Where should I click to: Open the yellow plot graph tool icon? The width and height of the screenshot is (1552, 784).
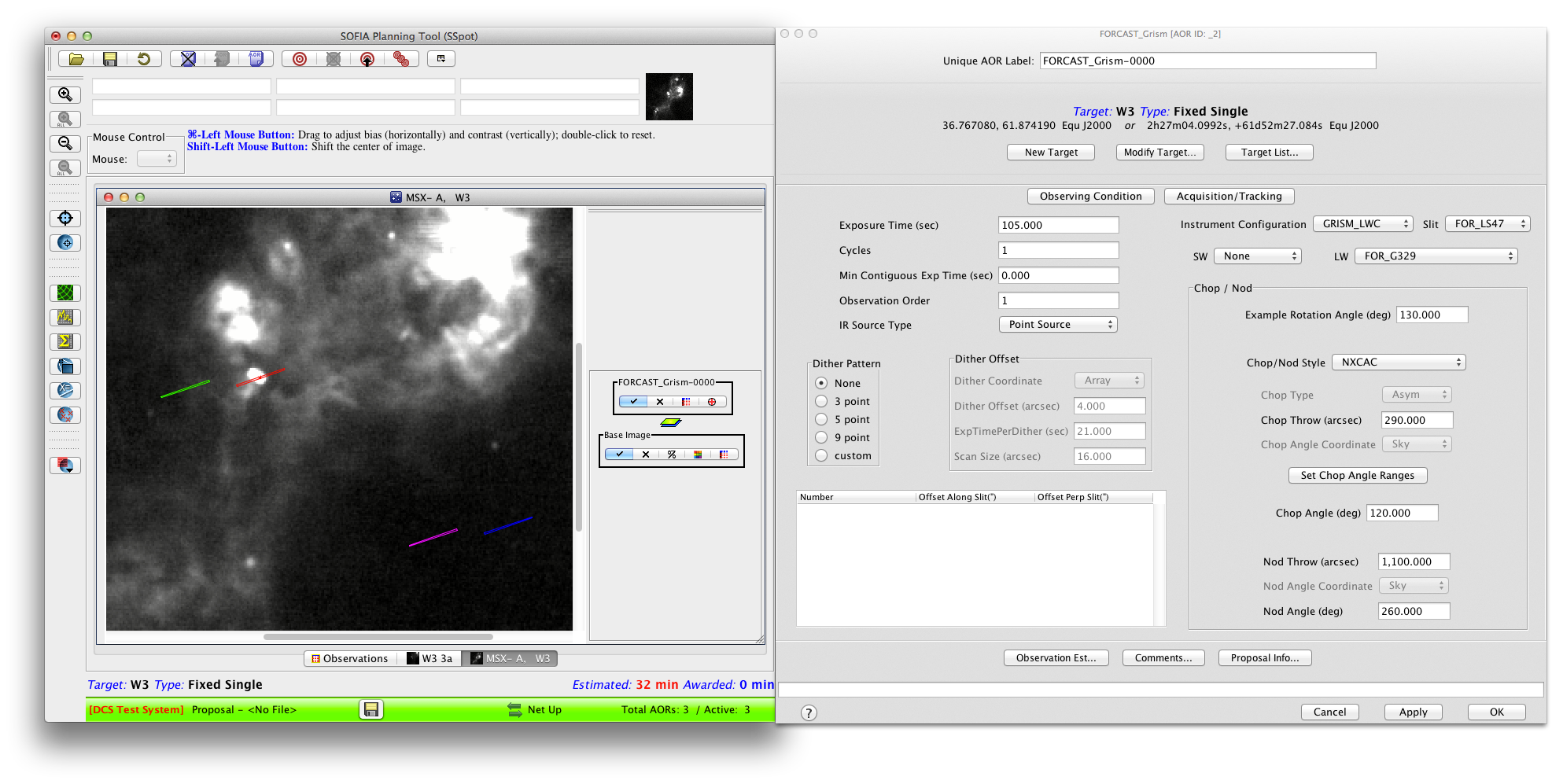tap(65, 318)
